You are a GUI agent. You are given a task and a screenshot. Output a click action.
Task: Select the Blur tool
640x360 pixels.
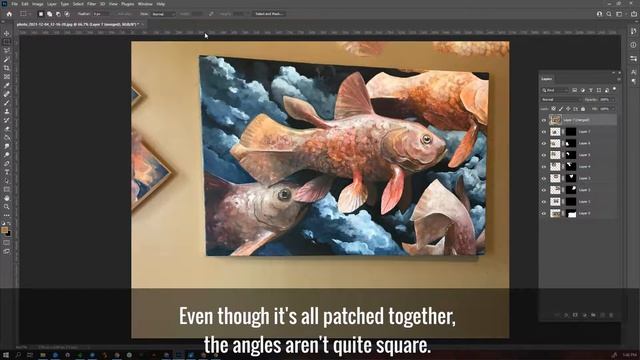(x=7, y=146)
